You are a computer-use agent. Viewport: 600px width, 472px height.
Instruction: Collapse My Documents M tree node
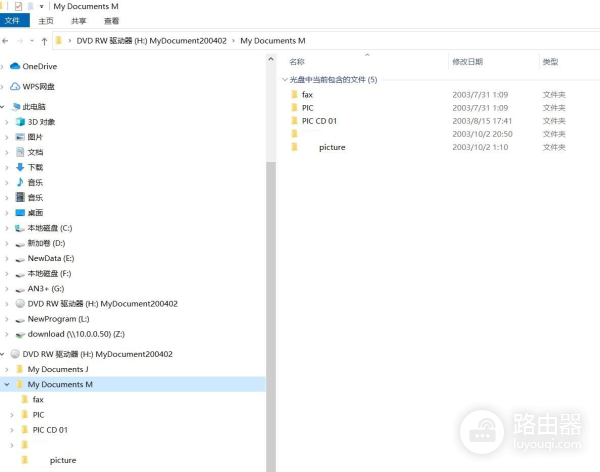click(x=7, y=384)
